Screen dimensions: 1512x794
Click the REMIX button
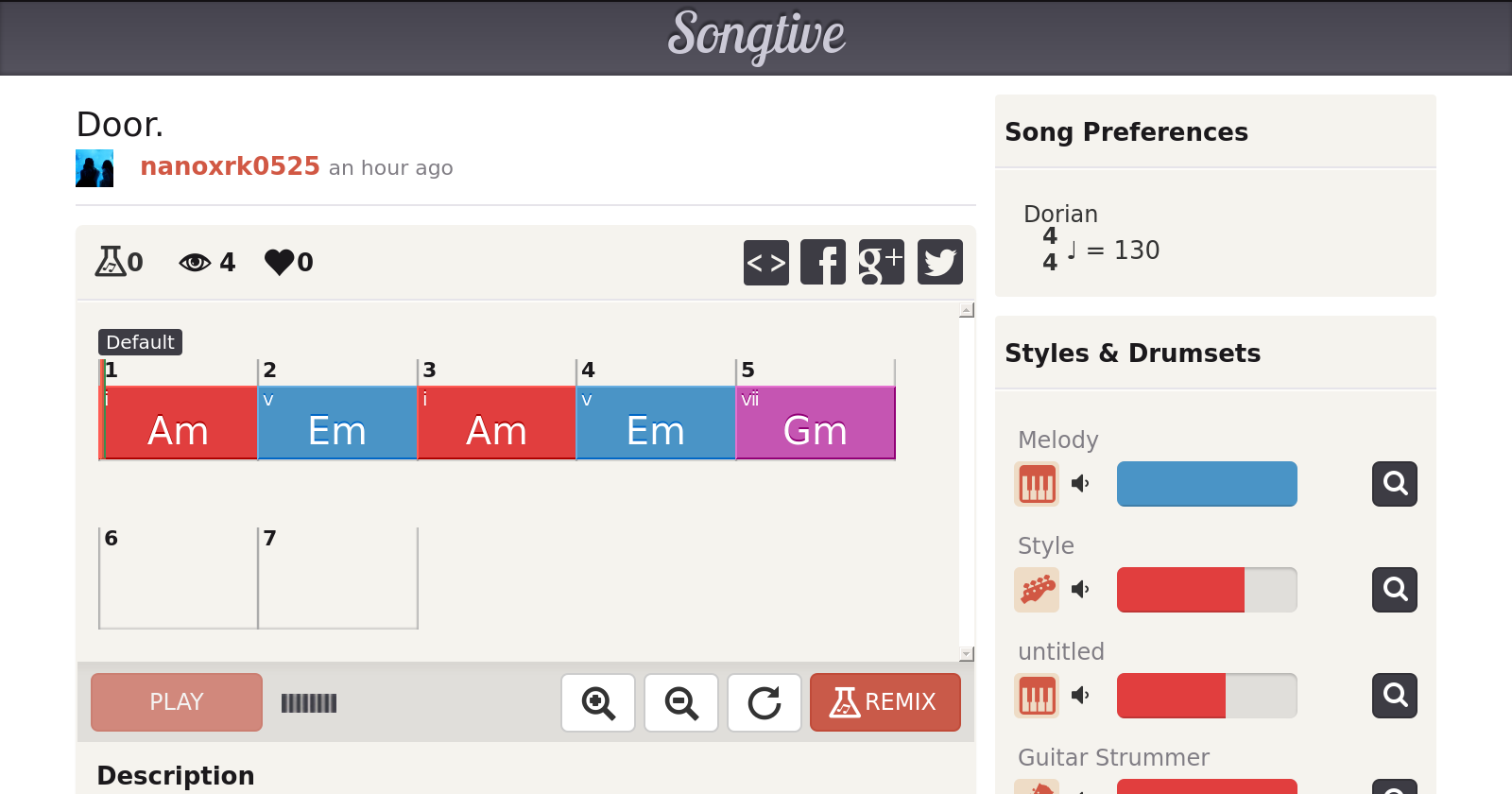(885, 702)
